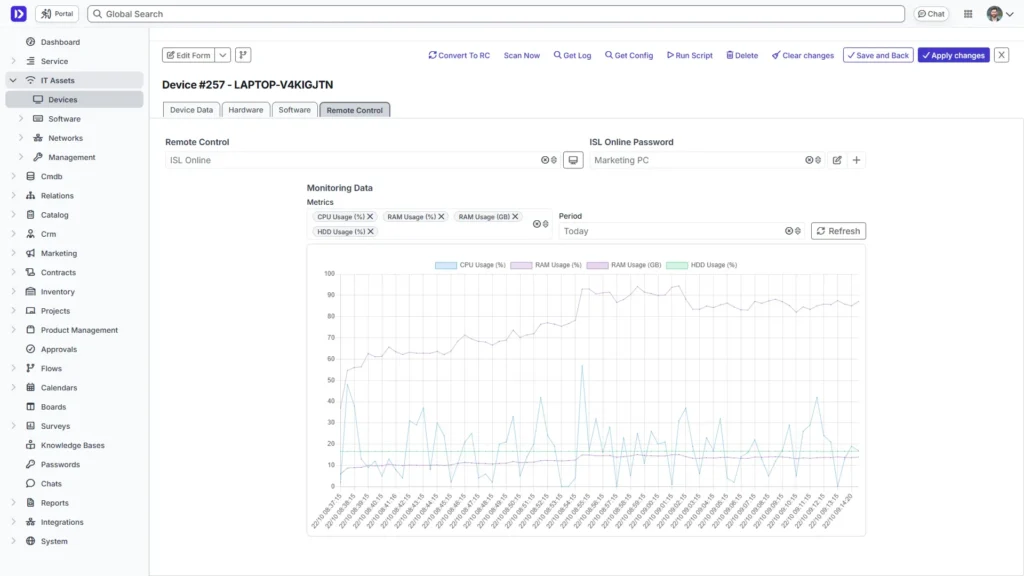Switch to the Hardware tab

[x=245, y=110]
